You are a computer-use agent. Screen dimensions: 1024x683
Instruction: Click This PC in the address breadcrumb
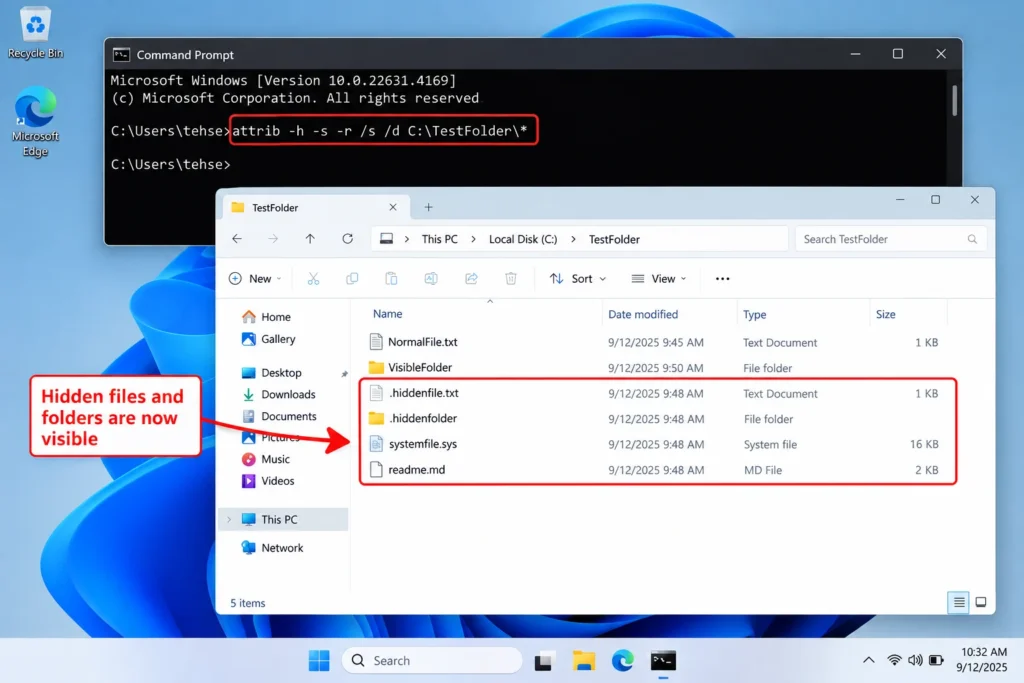click(440, 239)
